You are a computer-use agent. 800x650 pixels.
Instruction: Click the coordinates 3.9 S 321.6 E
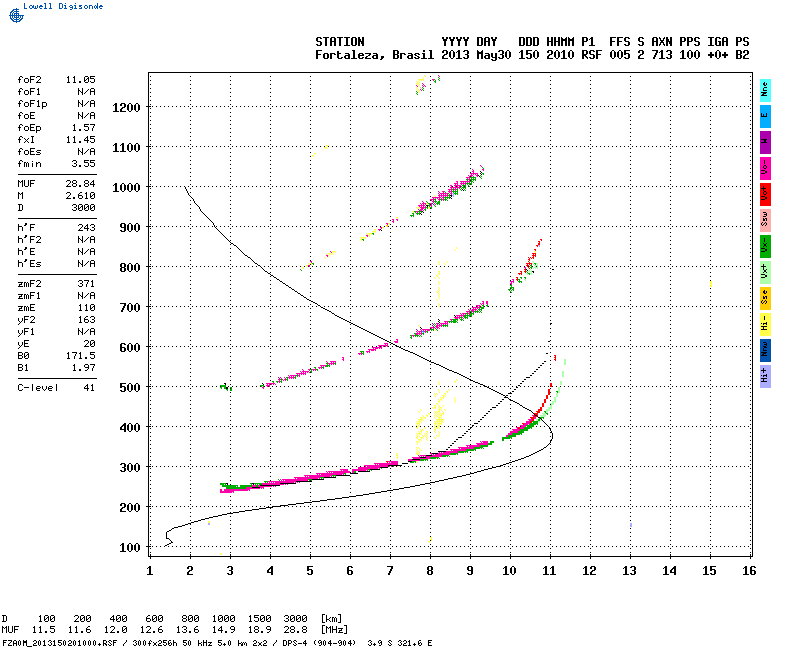pos(400,643)
